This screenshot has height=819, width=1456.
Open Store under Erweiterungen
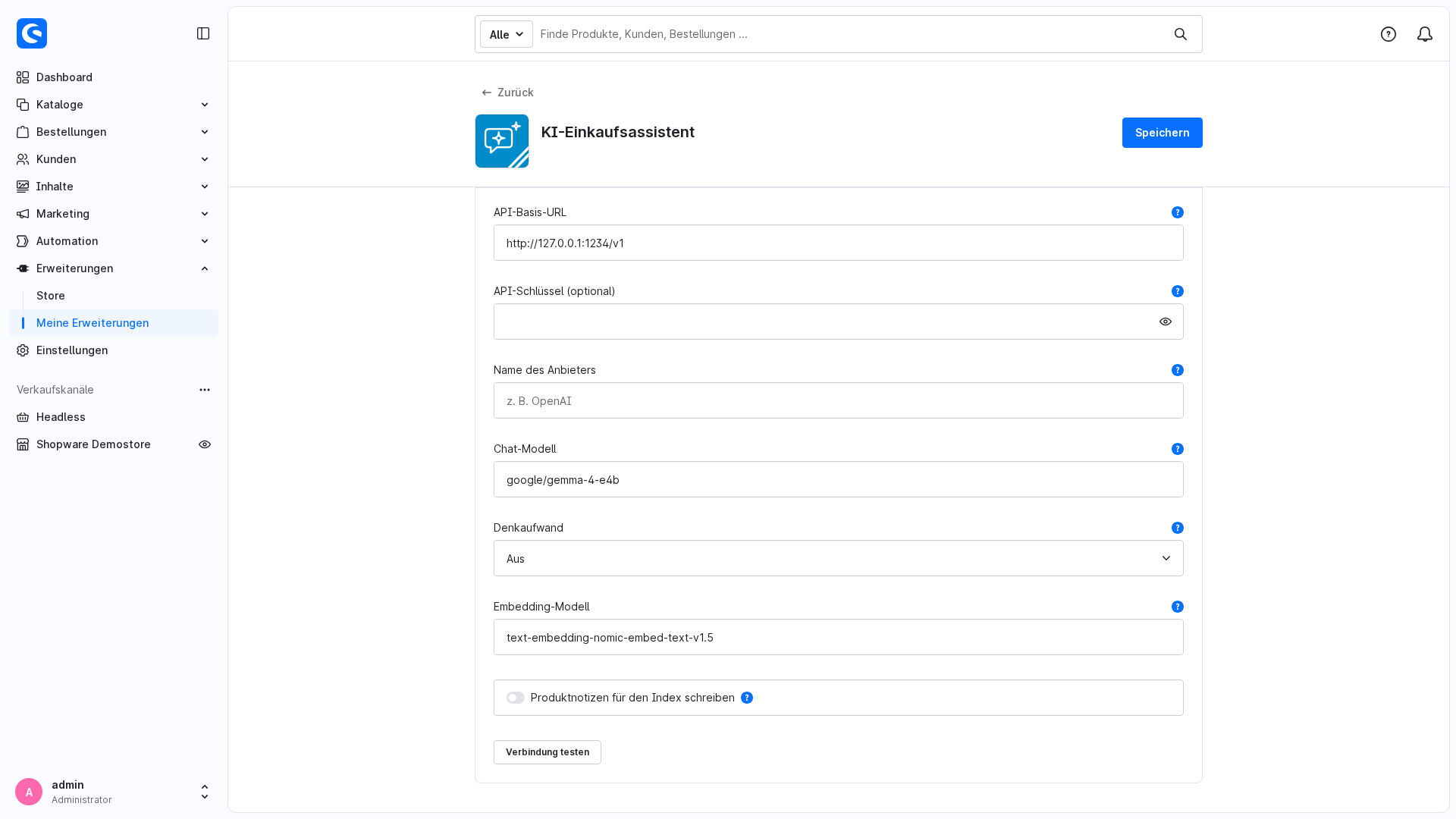point(51,296)
